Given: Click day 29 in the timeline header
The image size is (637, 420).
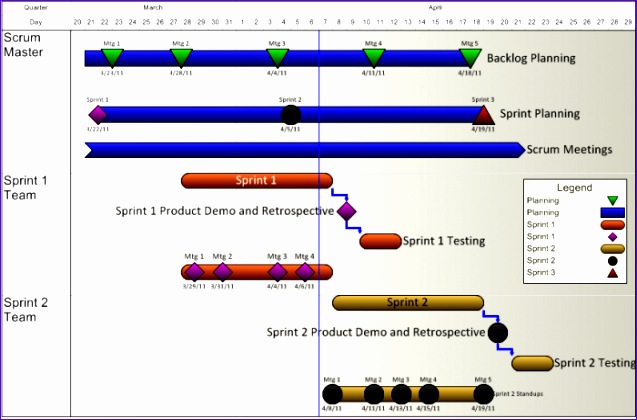Looking at the screenshot, I should (x=628, y=22).
